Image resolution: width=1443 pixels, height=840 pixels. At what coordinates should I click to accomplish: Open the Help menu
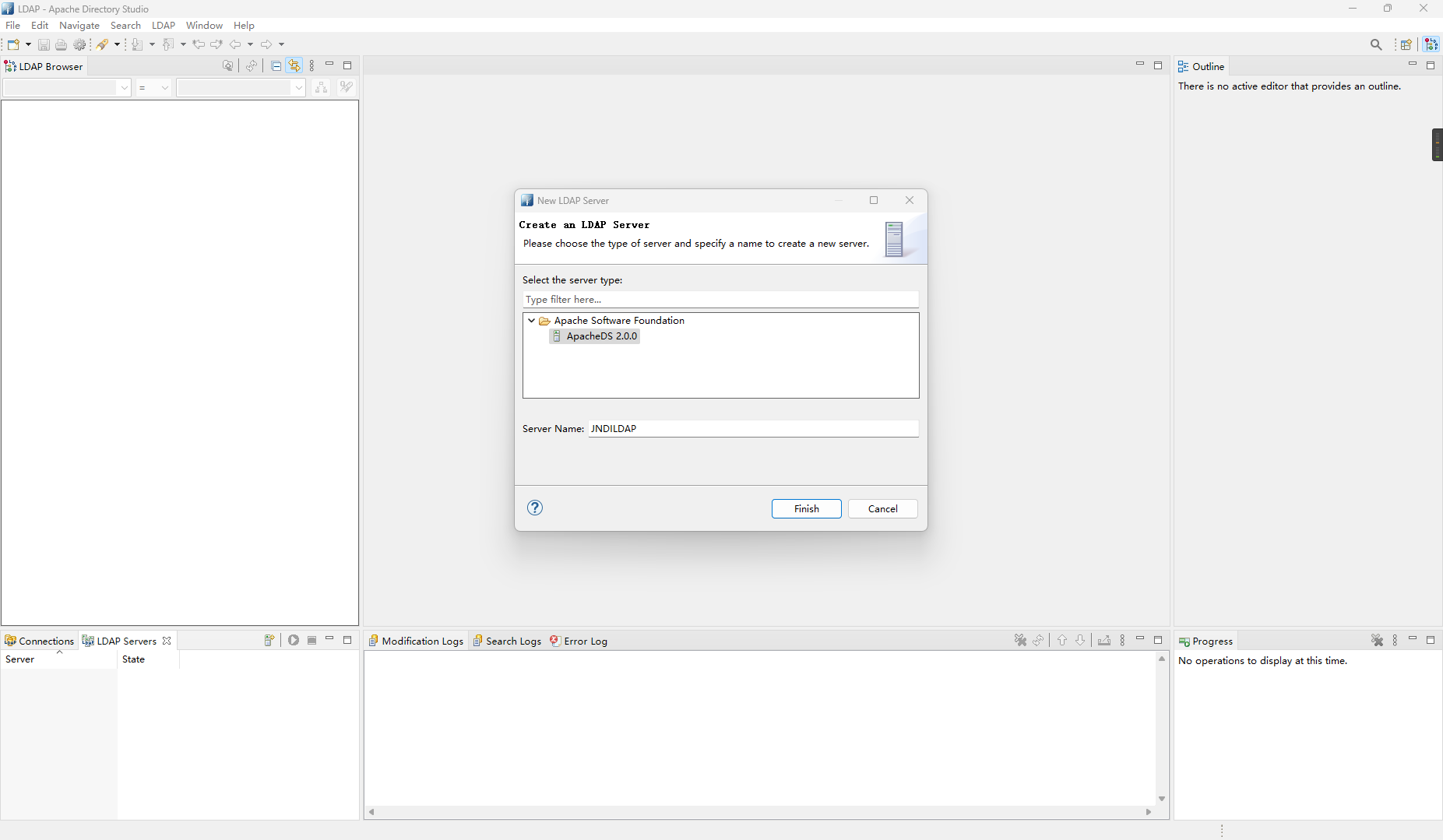(244, 26)
